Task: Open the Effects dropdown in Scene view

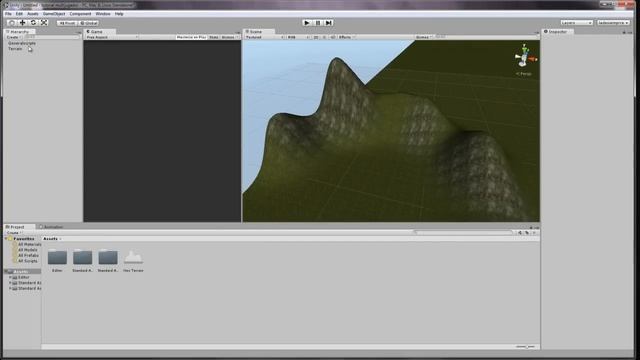Action: coord(346,37)
